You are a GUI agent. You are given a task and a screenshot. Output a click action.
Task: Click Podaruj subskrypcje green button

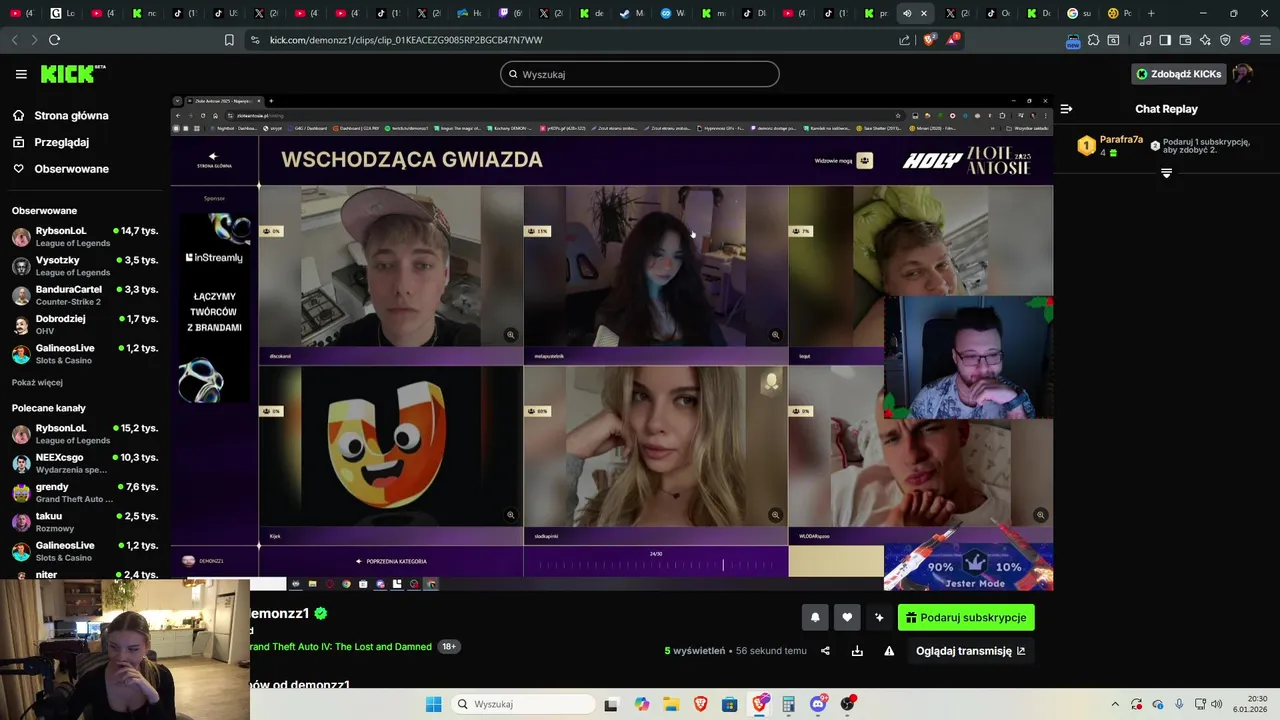[966, 618]
